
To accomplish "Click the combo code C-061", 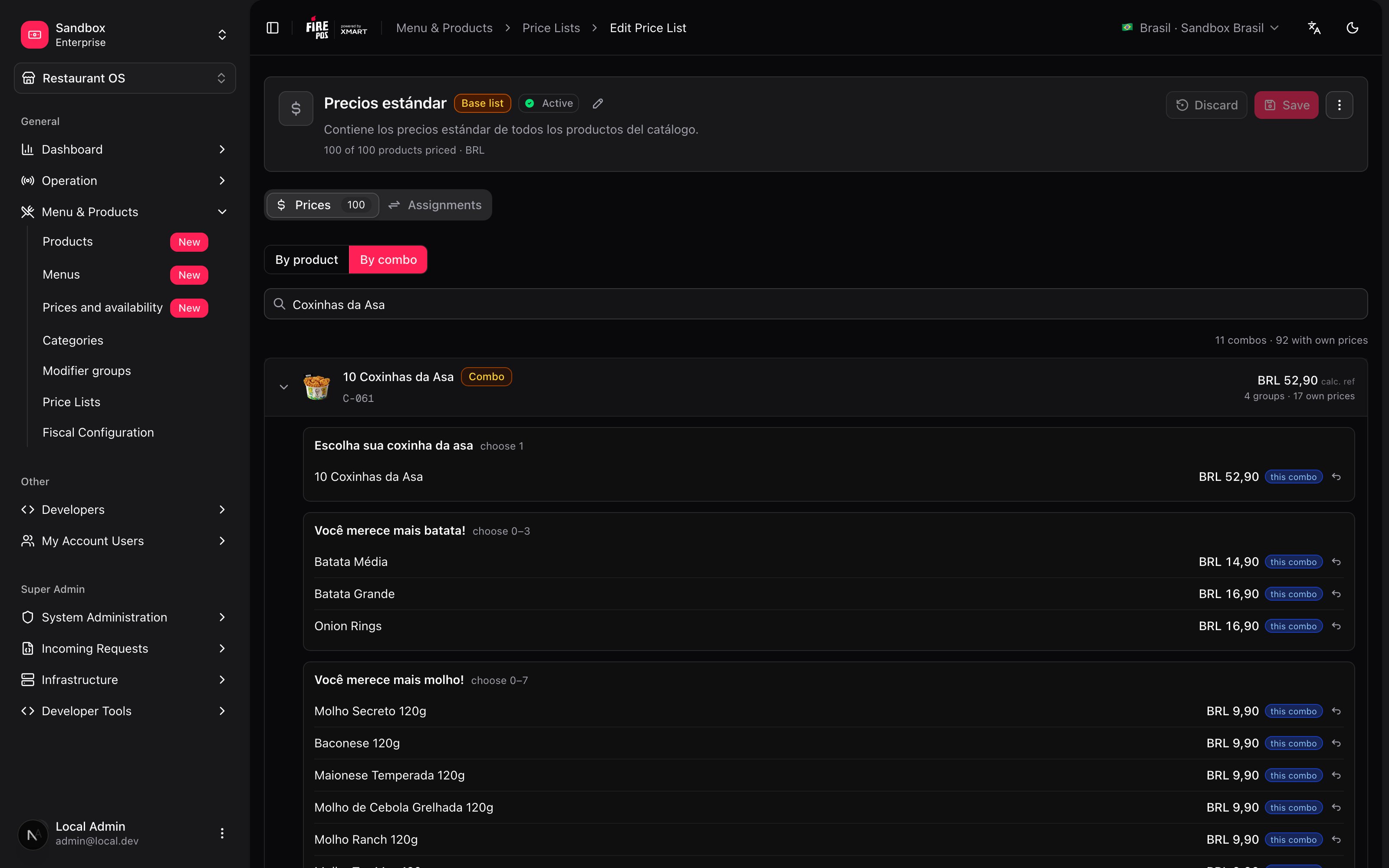I will tap(358, 398).
